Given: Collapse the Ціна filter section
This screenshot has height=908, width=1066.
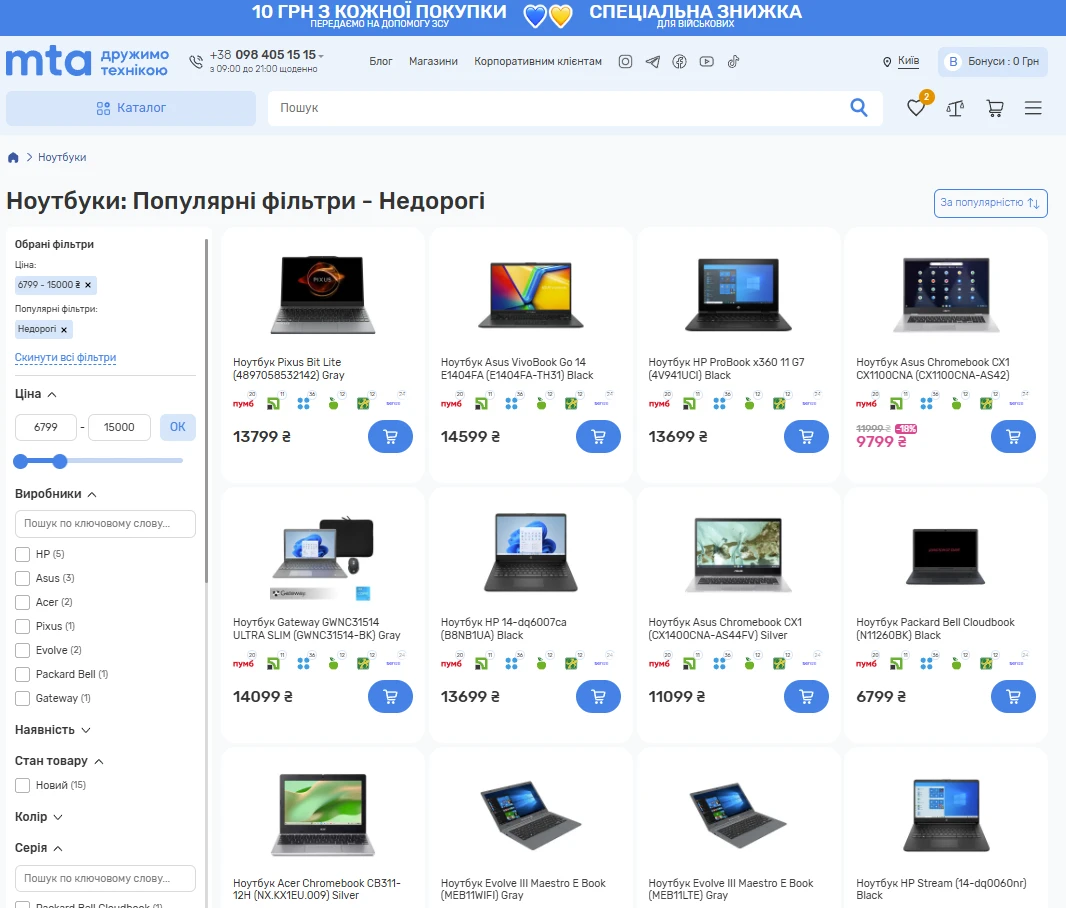Looking at the screenshot, I should tap(35, 394).
